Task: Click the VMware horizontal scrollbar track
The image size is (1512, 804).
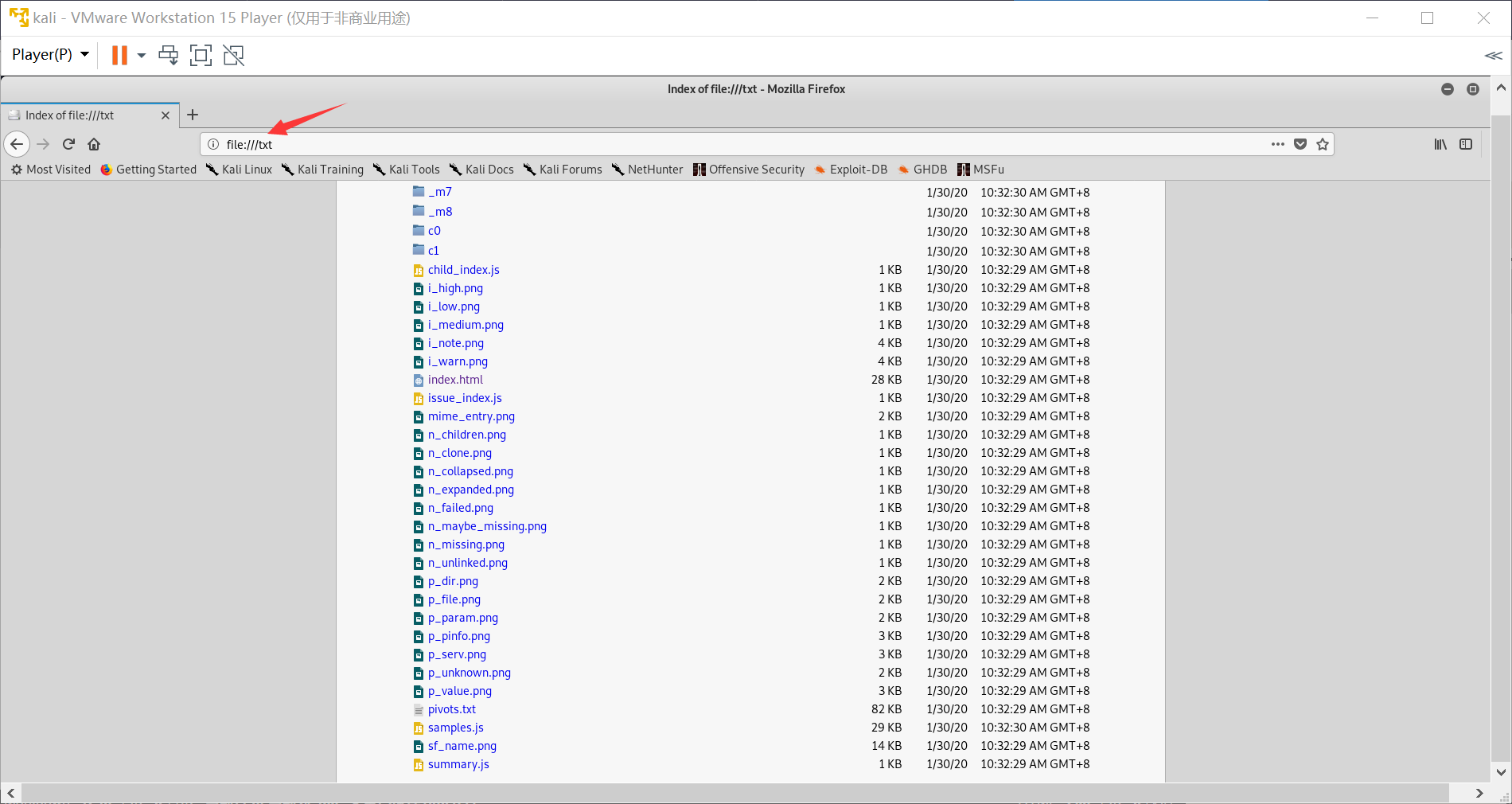Action: (x=735, y=793)
